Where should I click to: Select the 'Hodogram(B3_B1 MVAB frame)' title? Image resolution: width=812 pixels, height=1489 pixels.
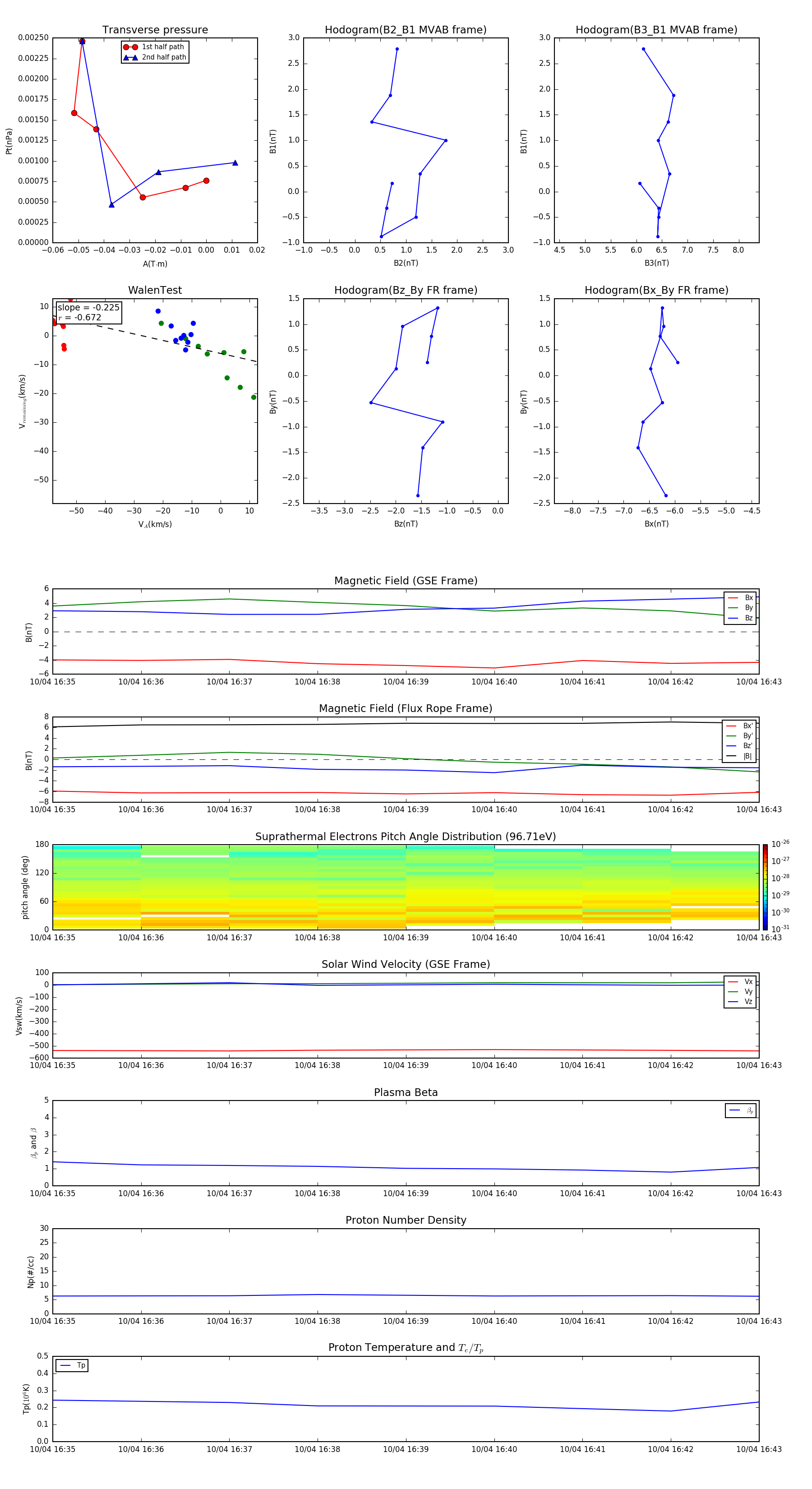coord(656,30)
